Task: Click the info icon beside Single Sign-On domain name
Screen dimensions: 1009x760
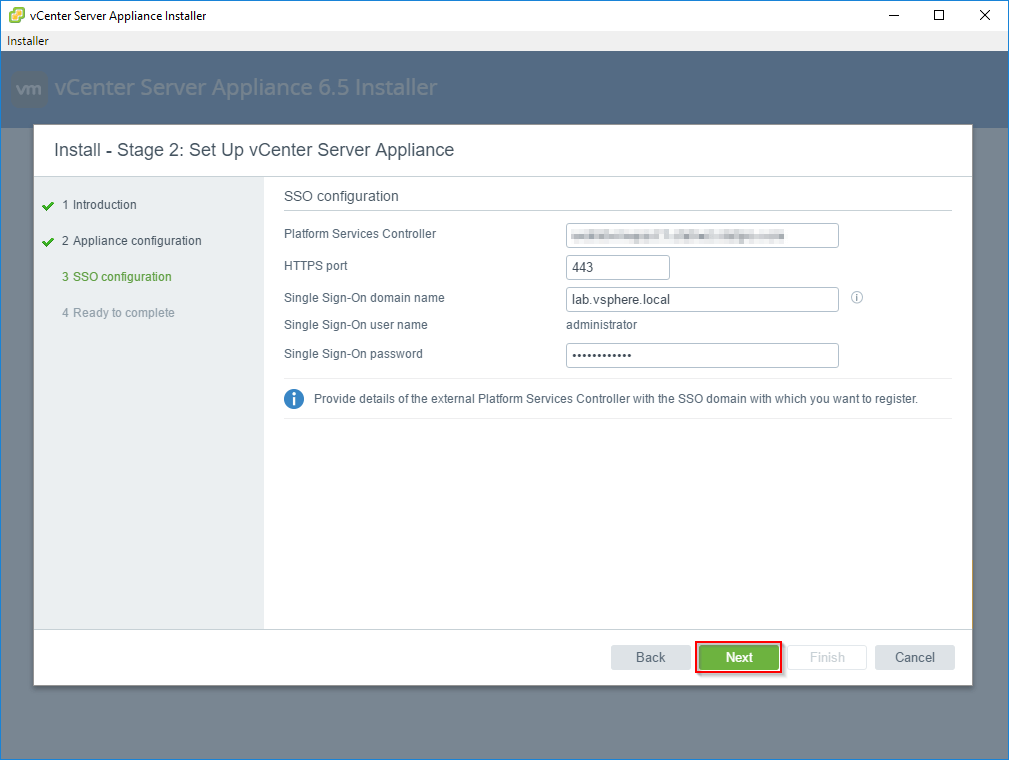Action: pyautogui.click(x=856, y=297)
